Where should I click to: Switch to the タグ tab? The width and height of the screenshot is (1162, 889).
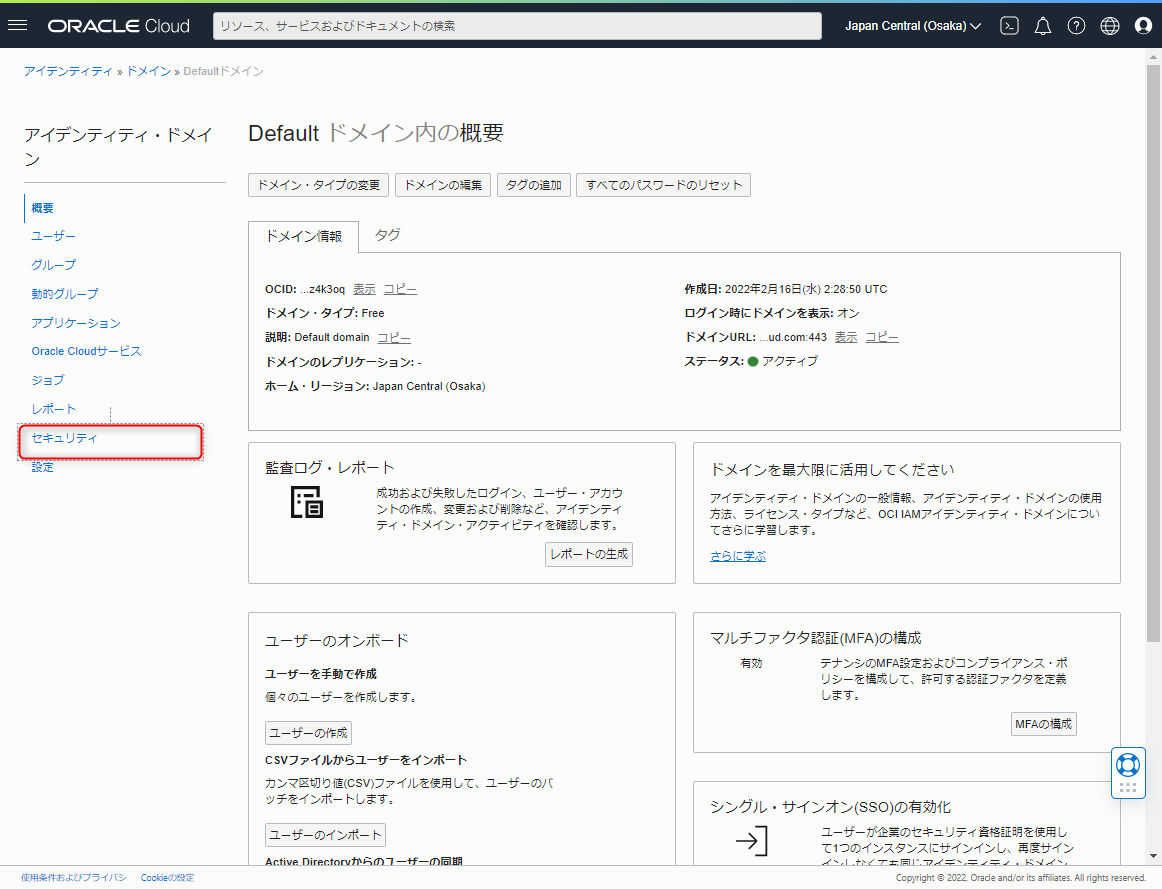click(x=388, y=235)
